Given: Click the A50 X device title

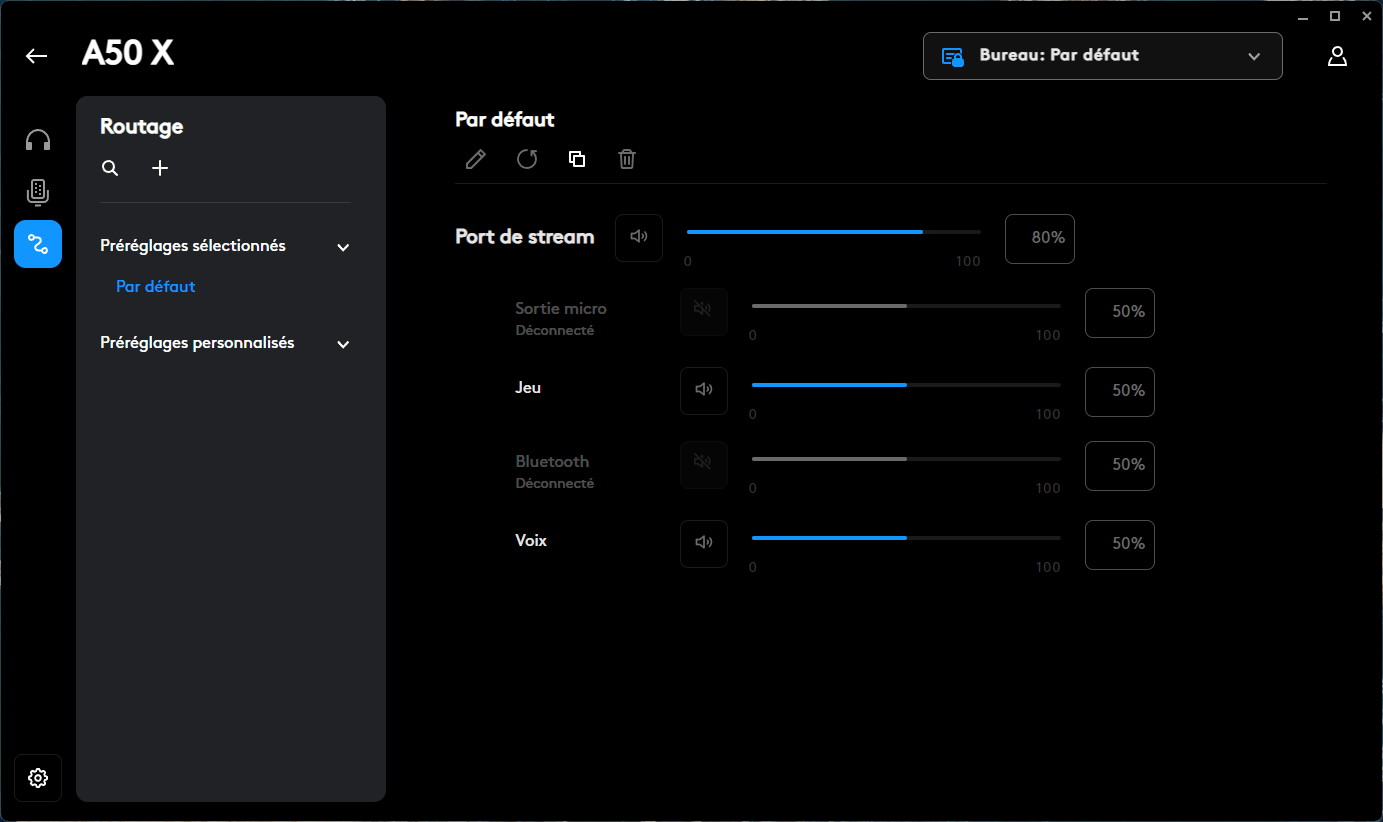Looking at the screenshot, I should pos(128,54).
